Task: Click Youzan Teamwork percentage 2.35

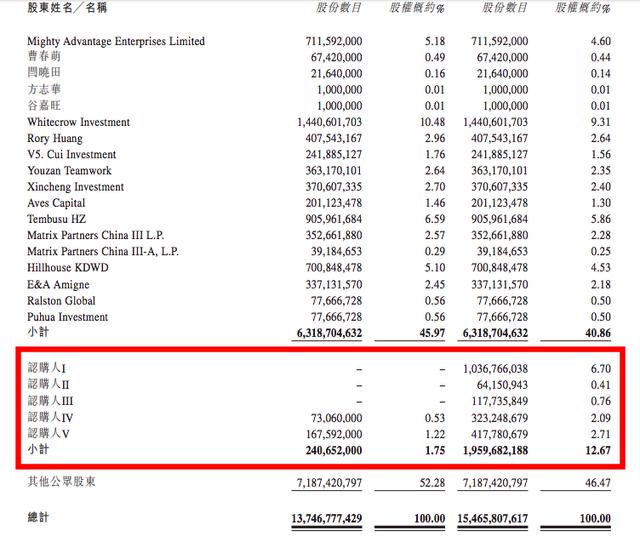Action: click(601, 171)
